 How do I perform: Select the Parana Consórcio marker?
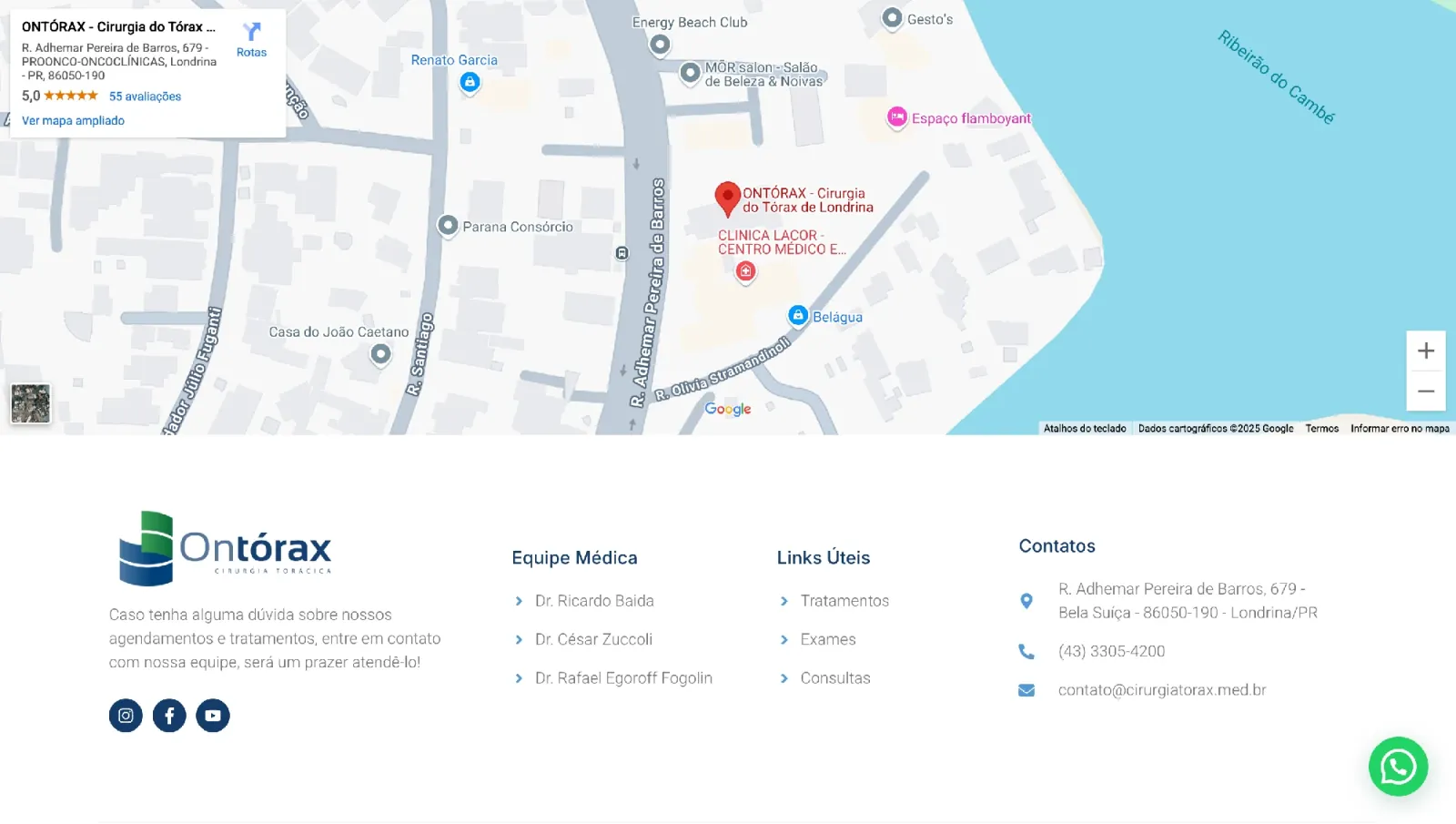pos(448,226)
